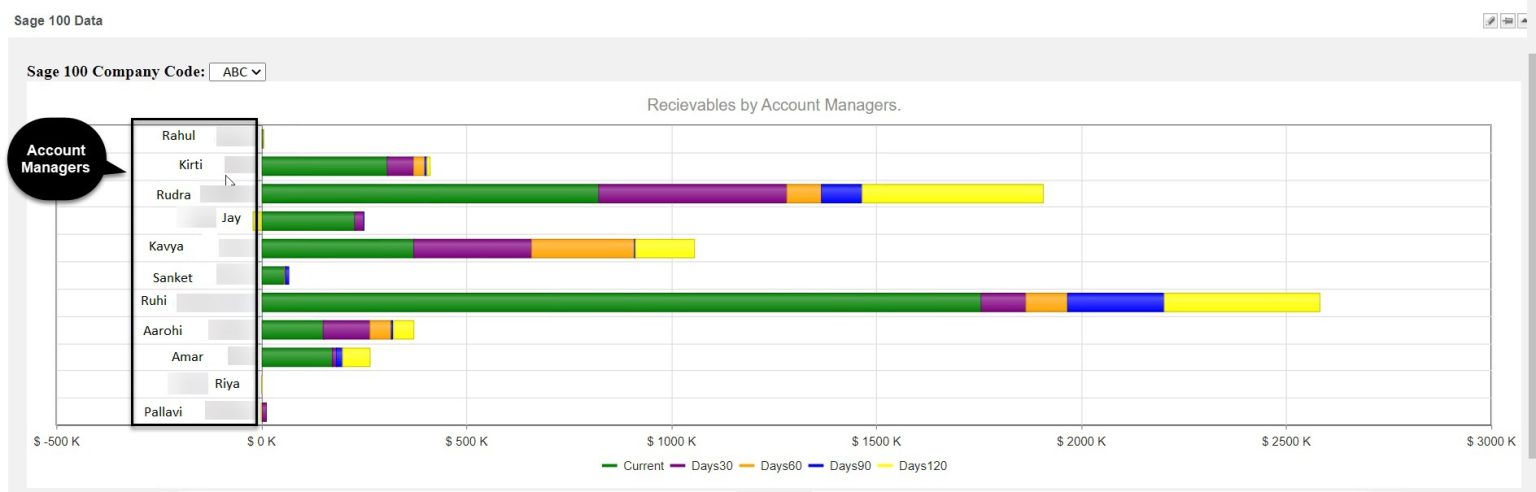Select Amar's green Current bar segment
Screen dimensions: 1536x492
coord(297,357)
